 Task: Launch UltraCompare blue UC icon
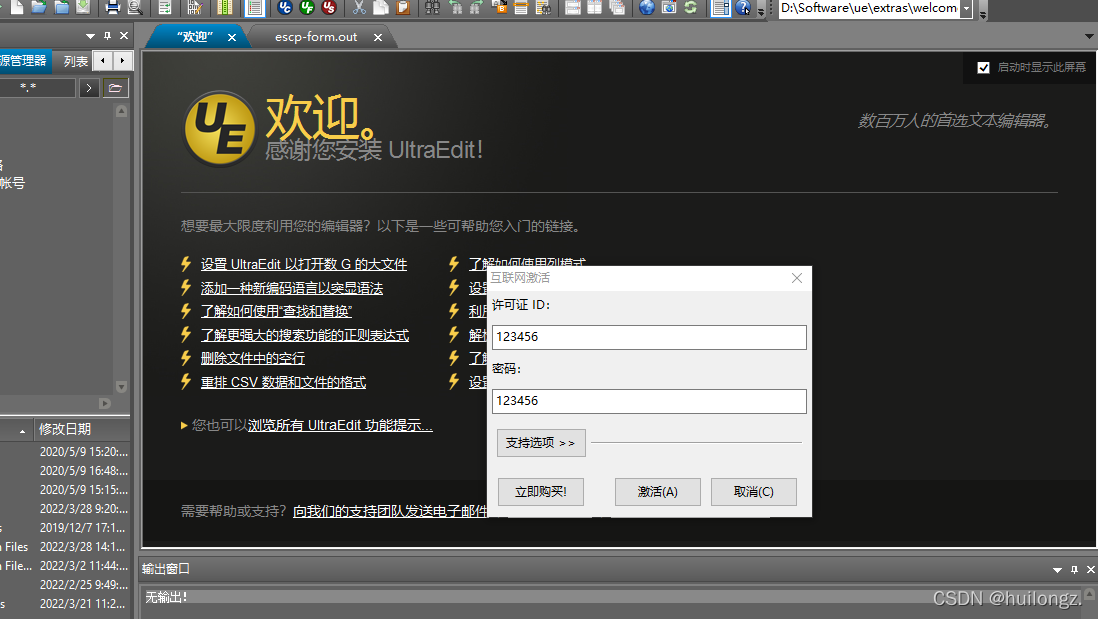tap(284, 7)
